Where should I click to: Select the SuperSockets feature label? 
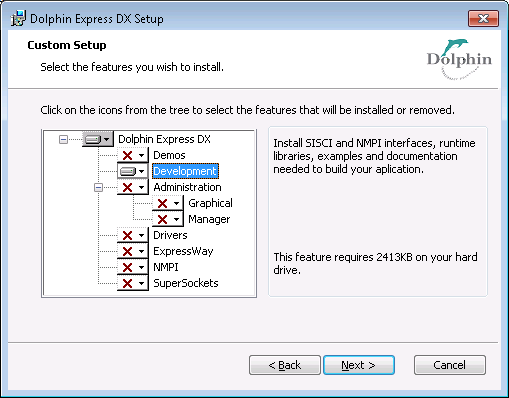(186, 283)
